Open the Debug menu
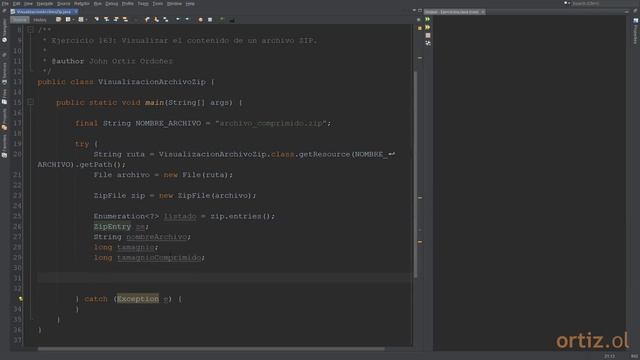Viewport: 640px width, 360px height. (x=111, y=4)
